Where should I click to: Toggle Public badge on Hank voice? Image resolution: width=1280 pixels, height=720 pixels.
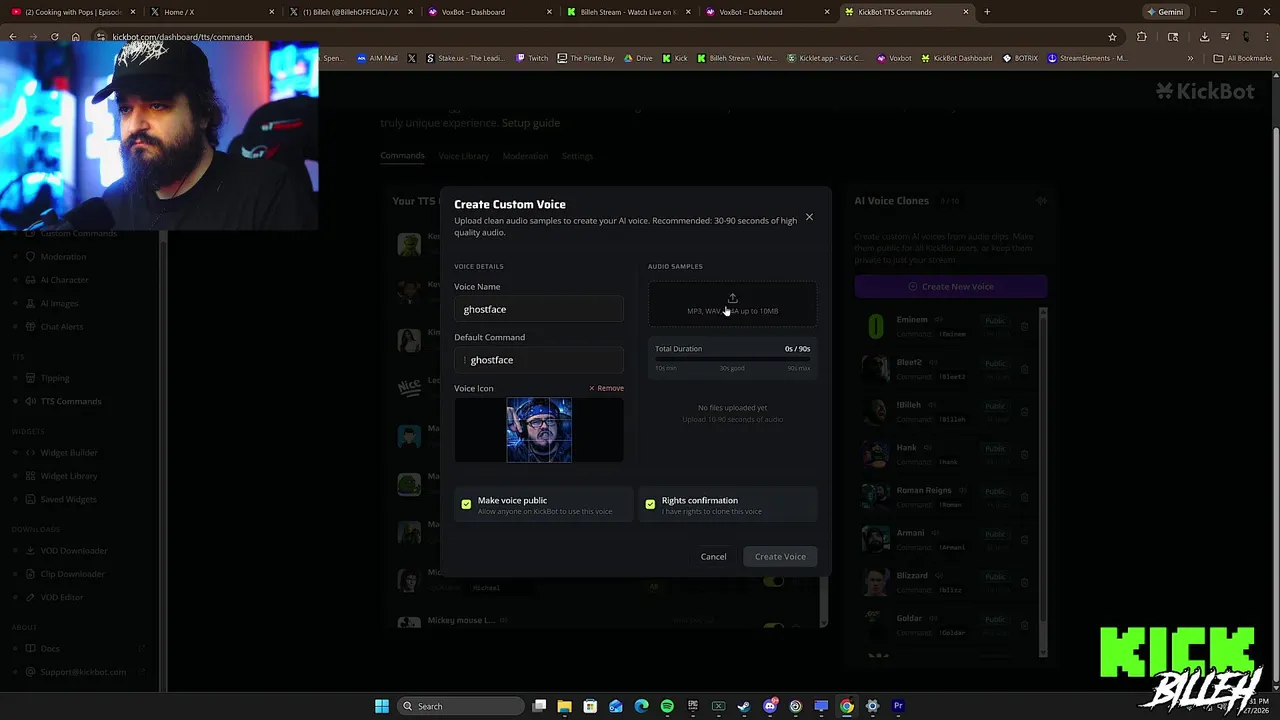pos(995,449)
